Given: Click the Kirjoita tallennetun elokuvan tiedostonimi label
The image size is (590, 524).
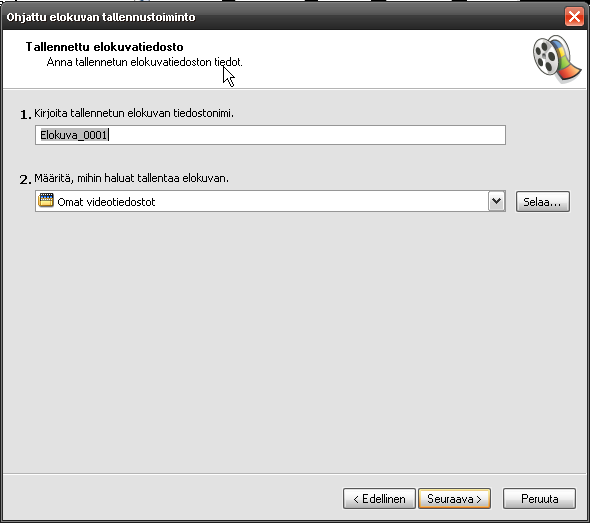Looking at the screenshot, I should tap(134, 113).
